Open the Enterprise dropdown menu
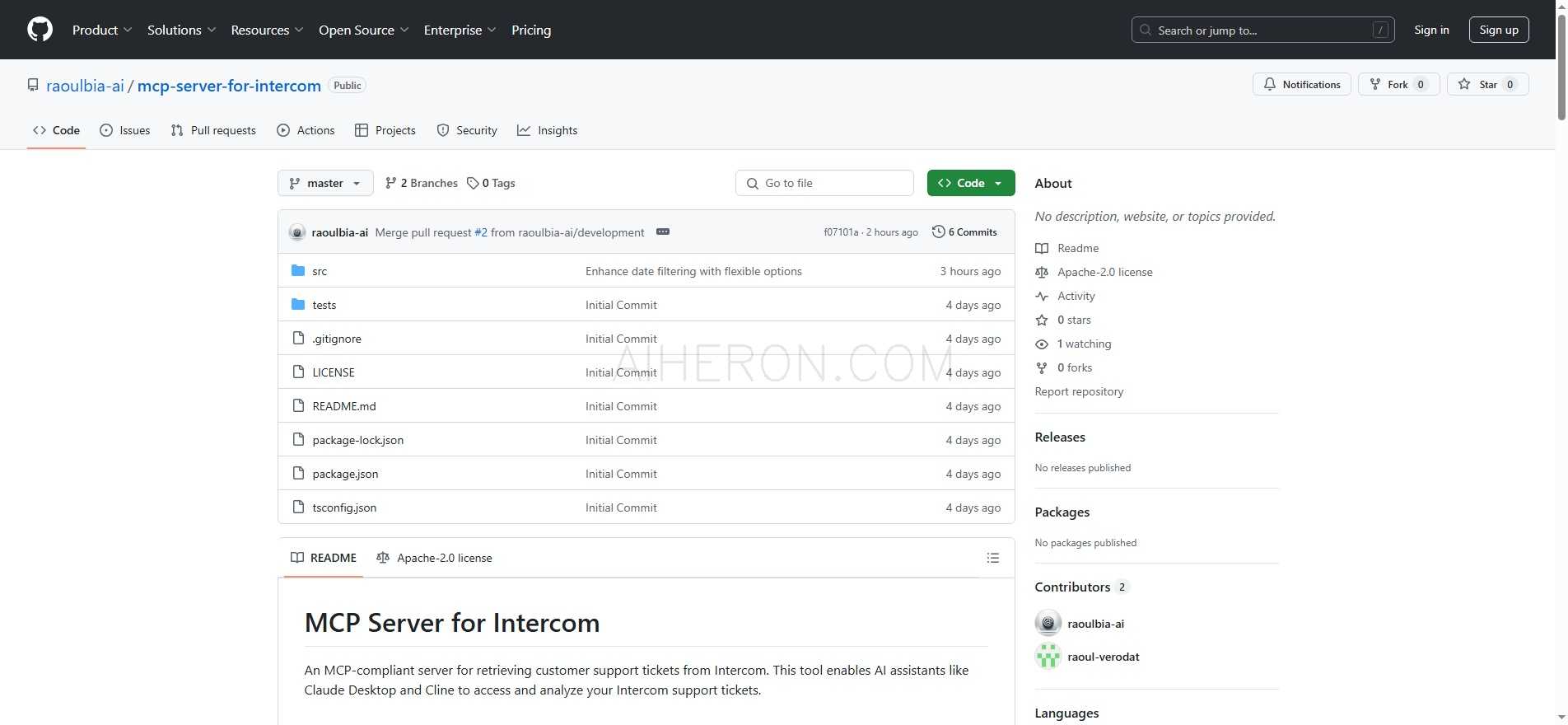 (460, 30)
